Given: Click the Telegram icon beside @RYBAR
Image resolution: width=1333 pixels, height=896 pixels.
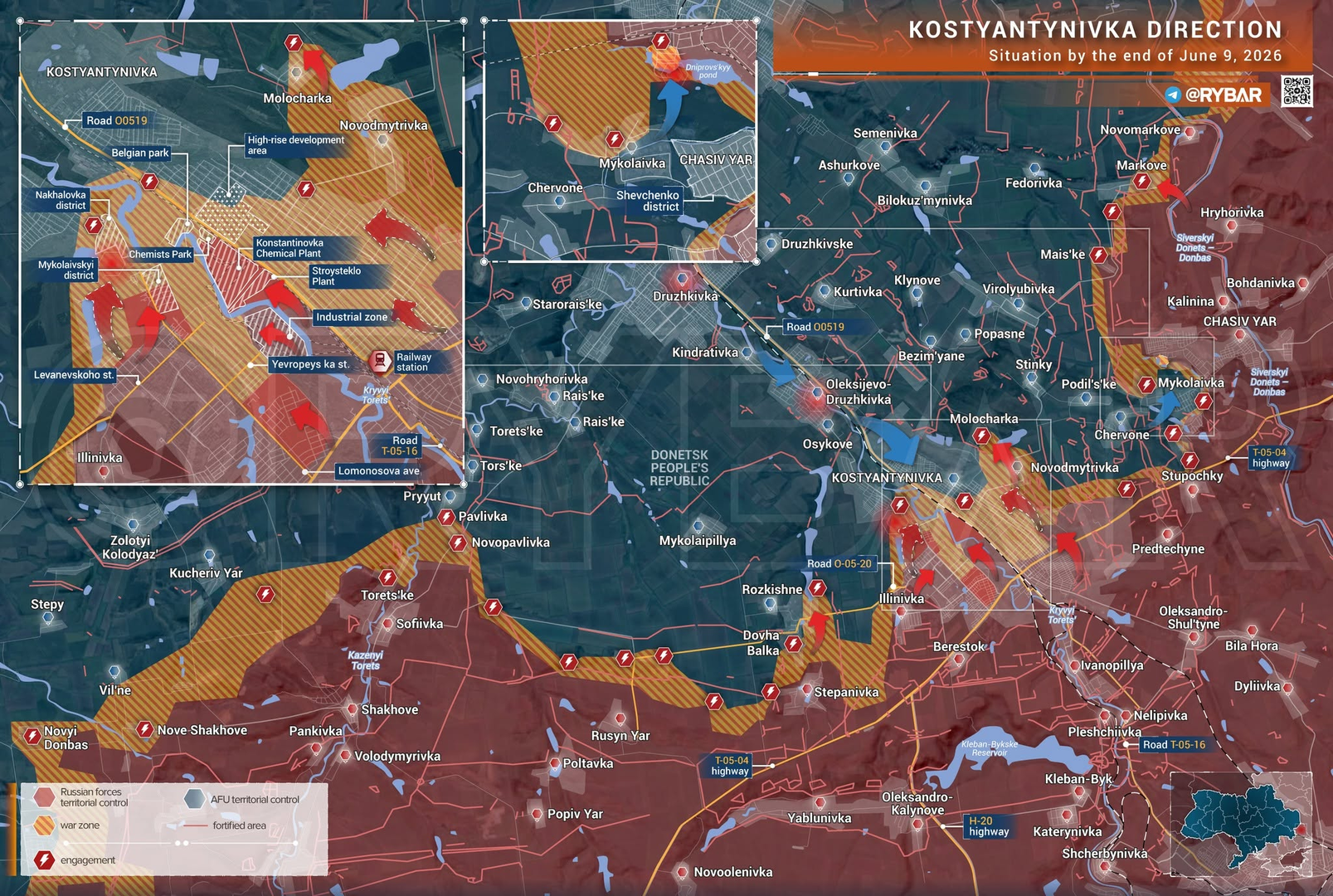Looking at the screenshot, I should pos(1173,95).
